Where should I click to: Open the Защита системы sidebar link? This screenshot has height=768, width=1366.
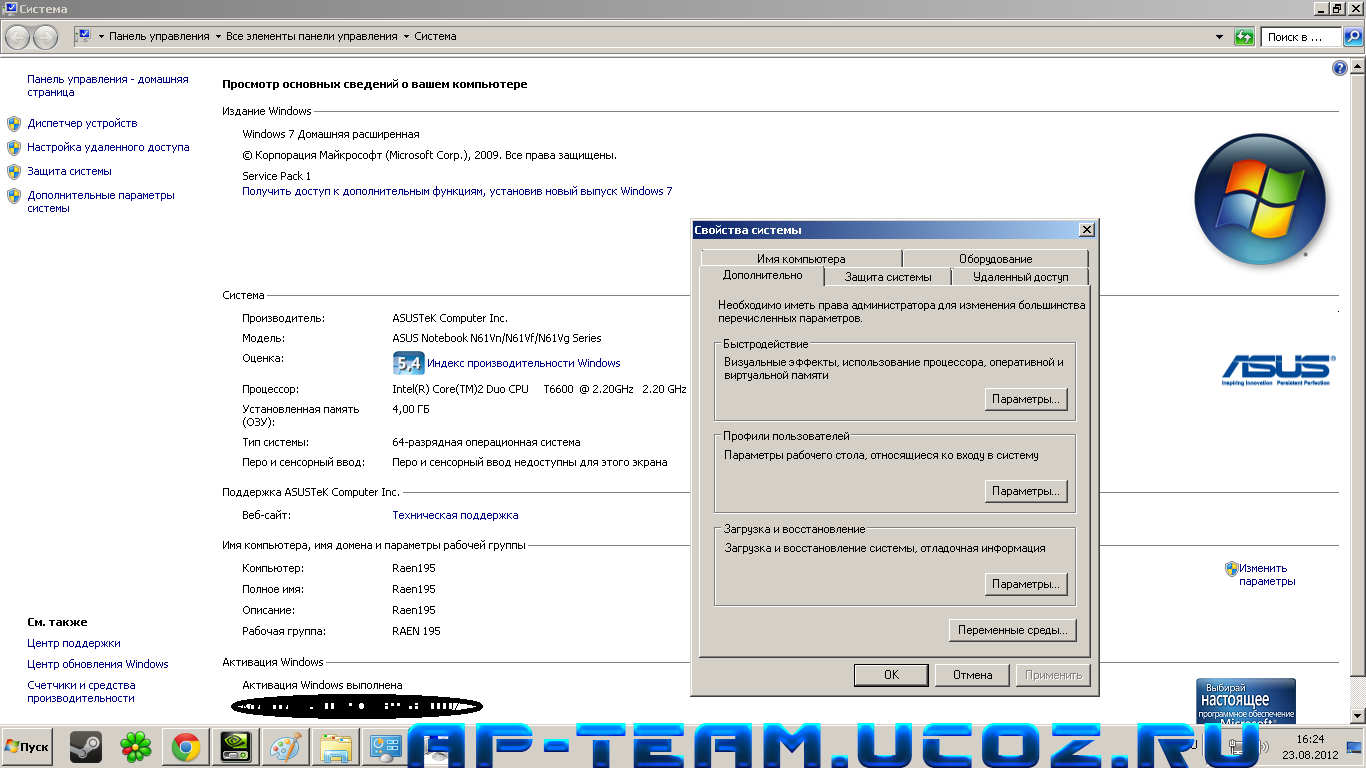[x=69, y=171]
